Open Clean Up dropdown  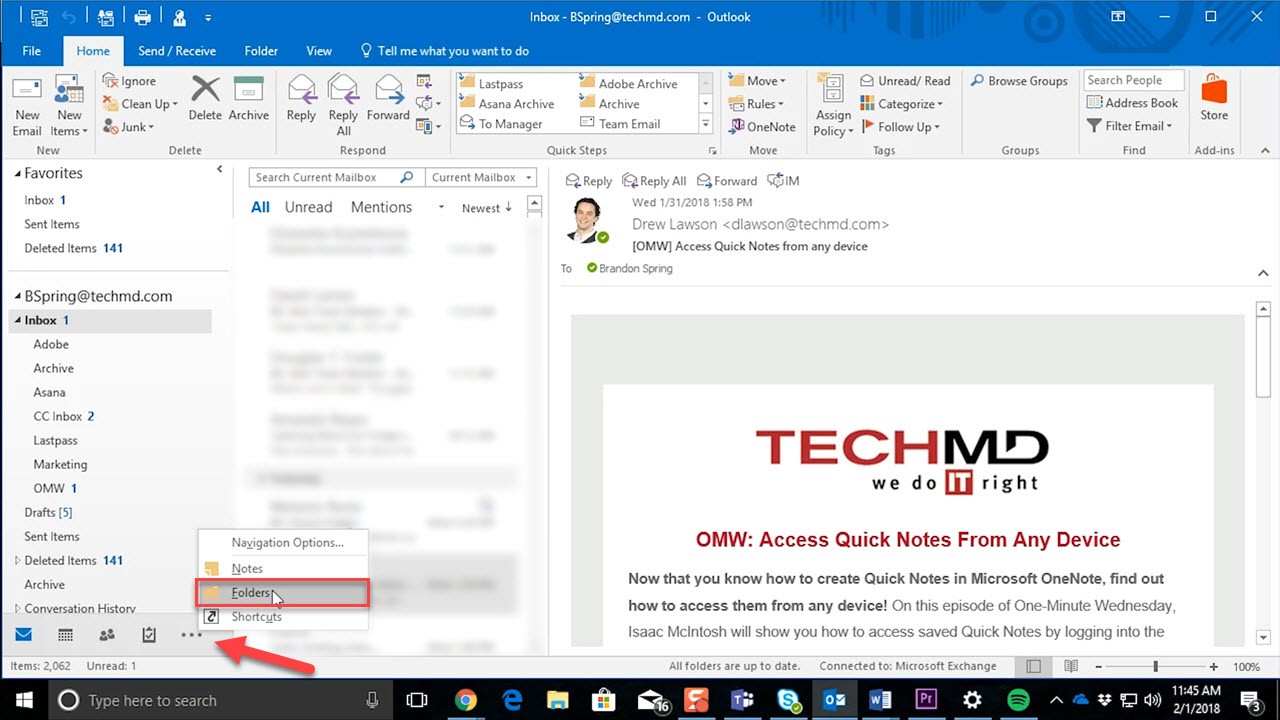pos(140,104)
